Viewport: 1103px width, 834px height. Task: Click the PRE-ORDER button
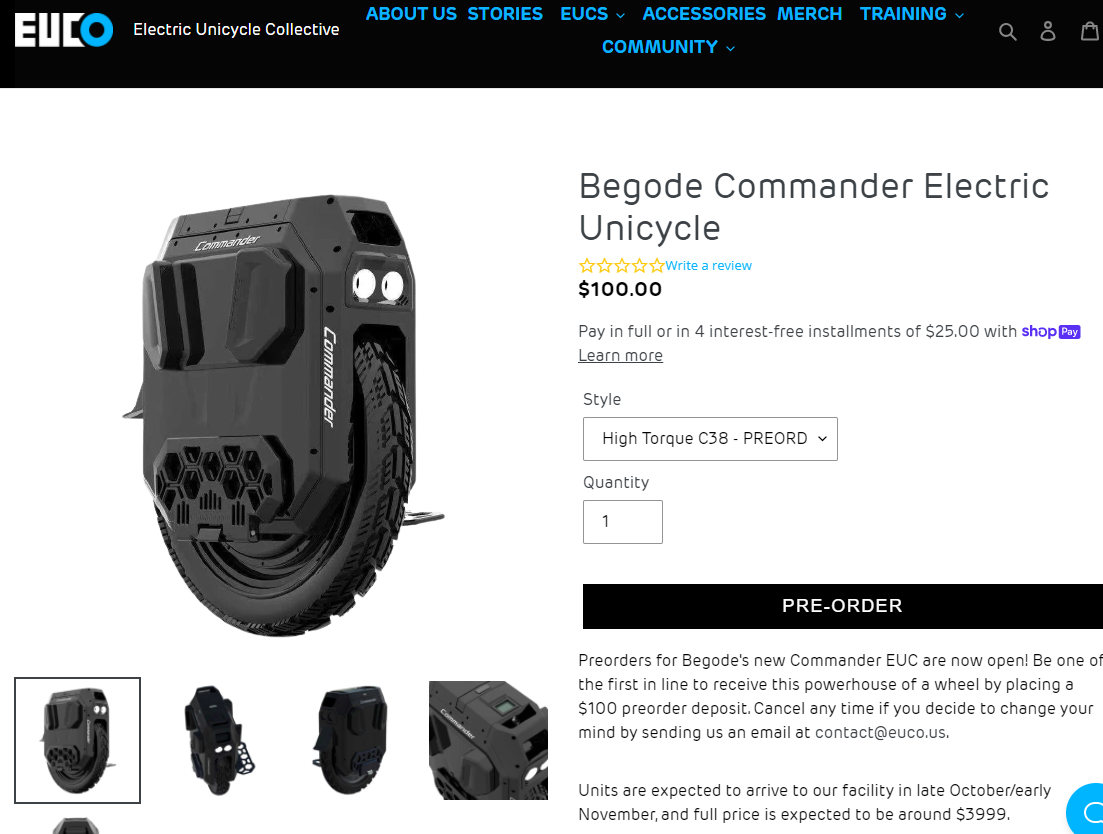click(843, 606)
